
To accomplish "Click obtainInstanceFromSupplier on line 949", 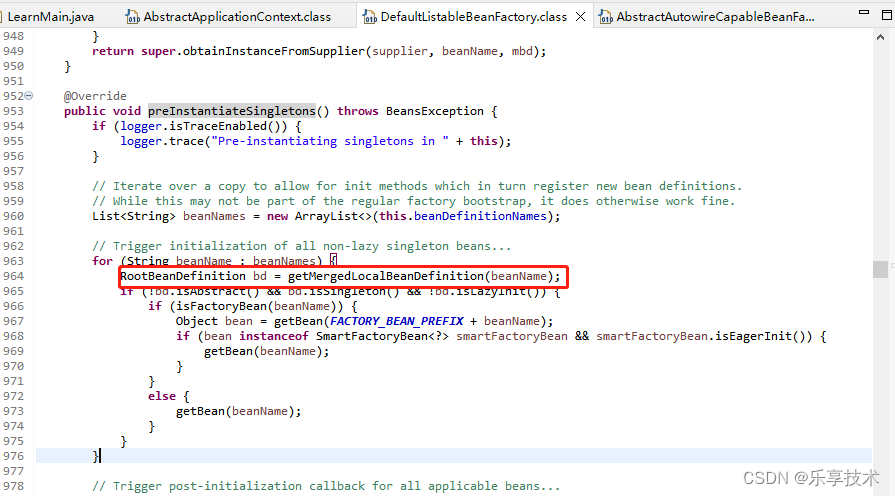I will point(273,51).
